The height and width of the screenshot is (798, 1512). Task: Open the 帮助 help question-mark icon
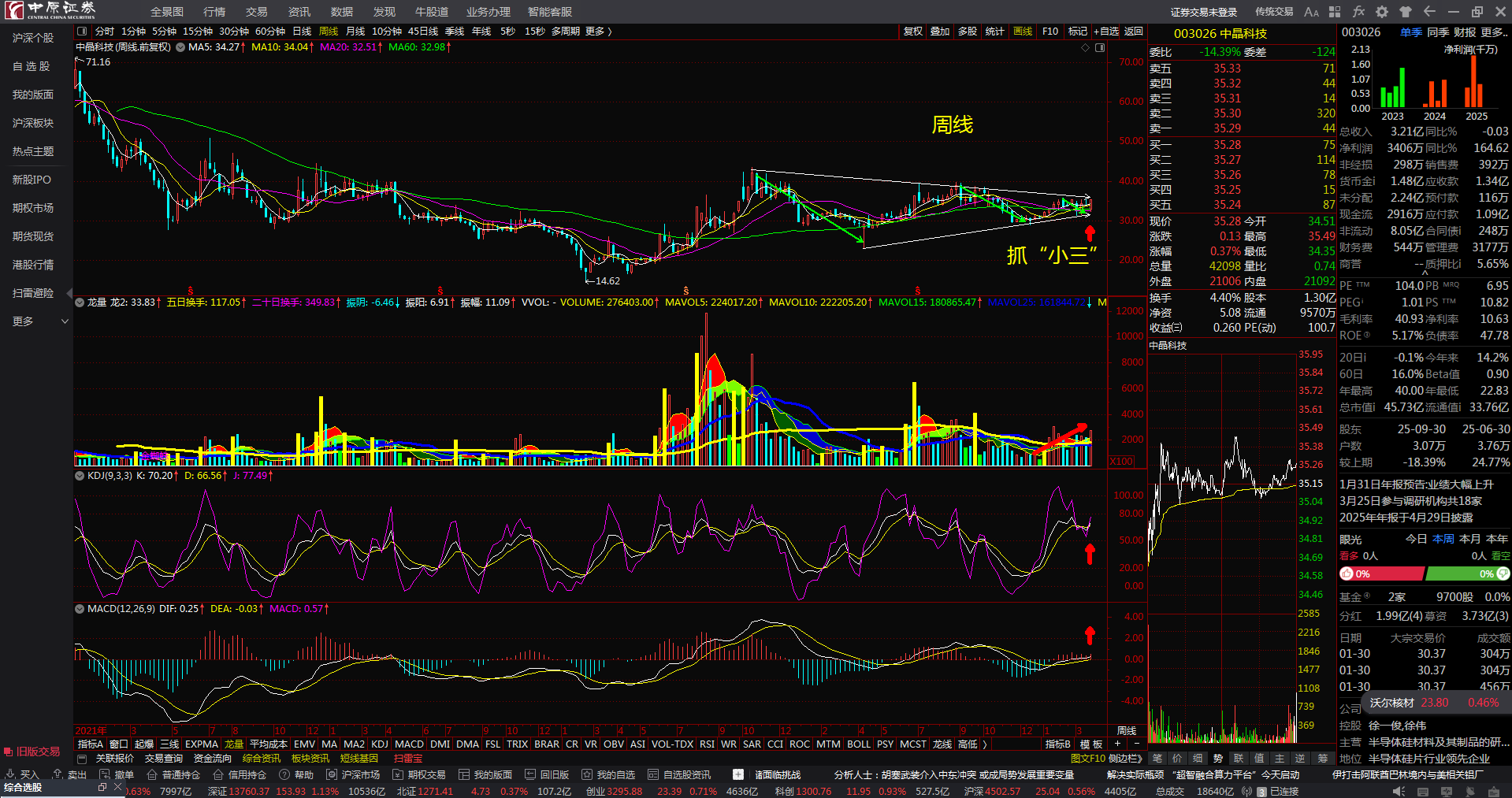[284, 774]
